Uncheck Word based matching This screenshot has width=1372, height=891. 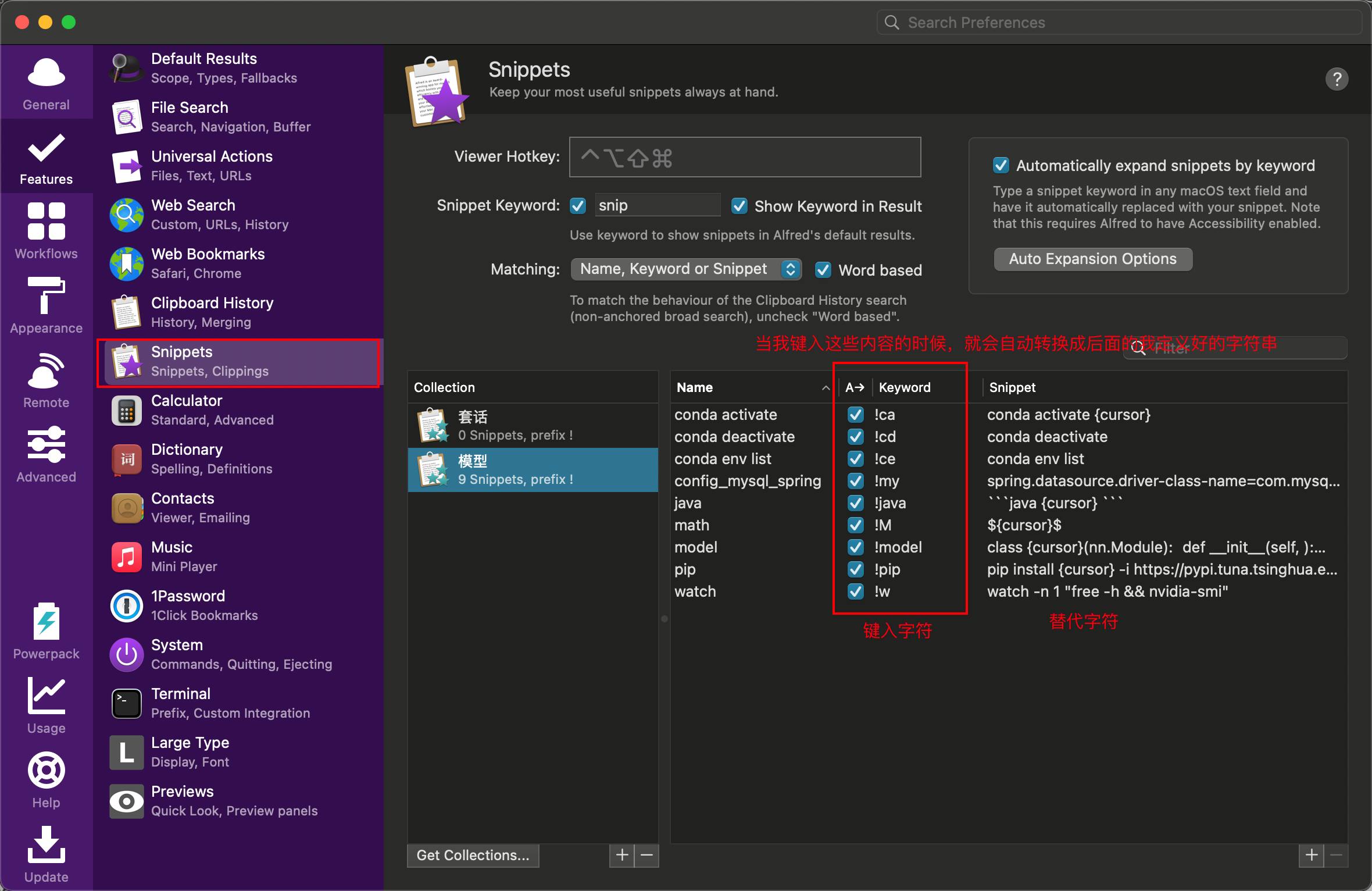tap(823, 270)
